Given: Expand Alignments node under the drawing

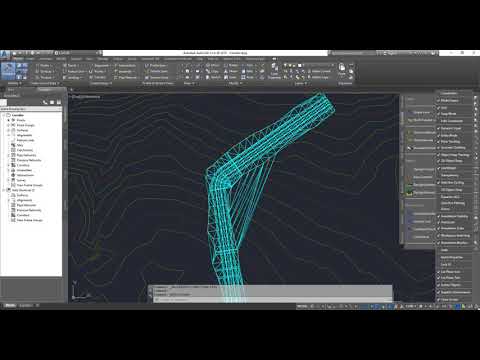Looking at the screenshot, I should (x=9, y=135).
